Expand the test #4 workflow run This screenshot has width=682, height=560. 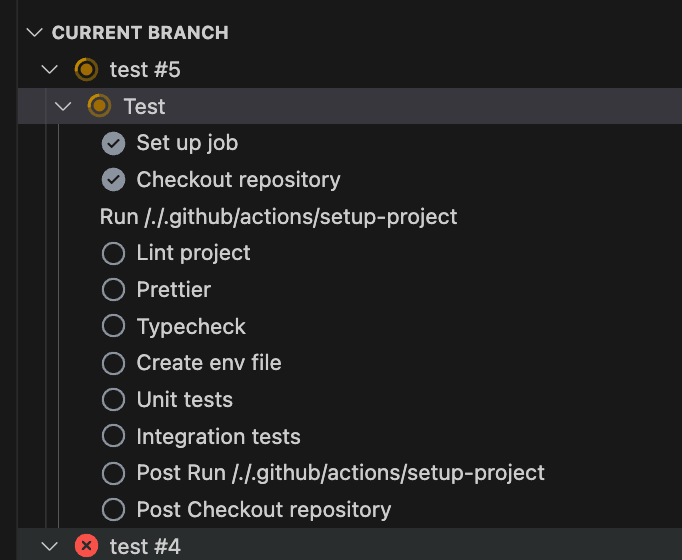[50, 546]
